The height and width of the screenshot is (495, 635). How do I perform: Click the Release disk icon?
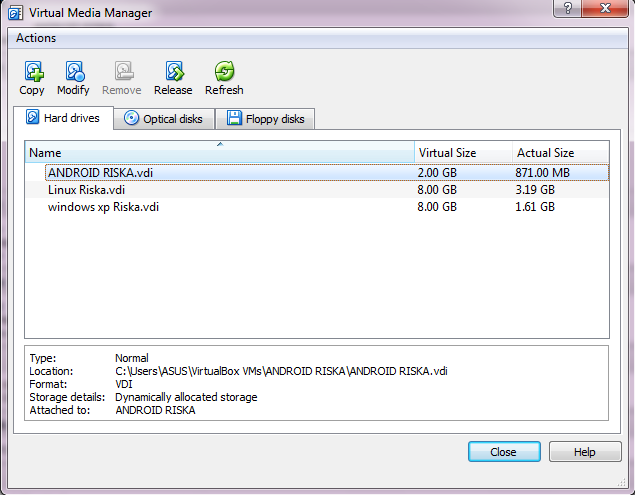tap(175, 71)
